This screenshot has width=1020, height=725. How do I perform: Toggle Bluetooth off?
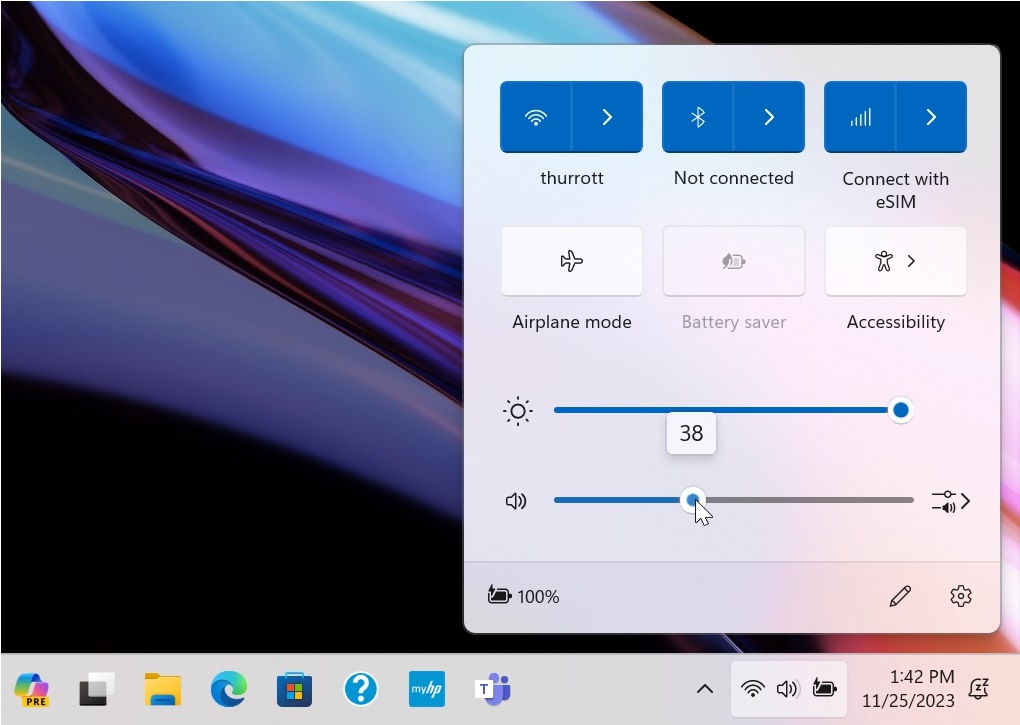click(698, 117)
